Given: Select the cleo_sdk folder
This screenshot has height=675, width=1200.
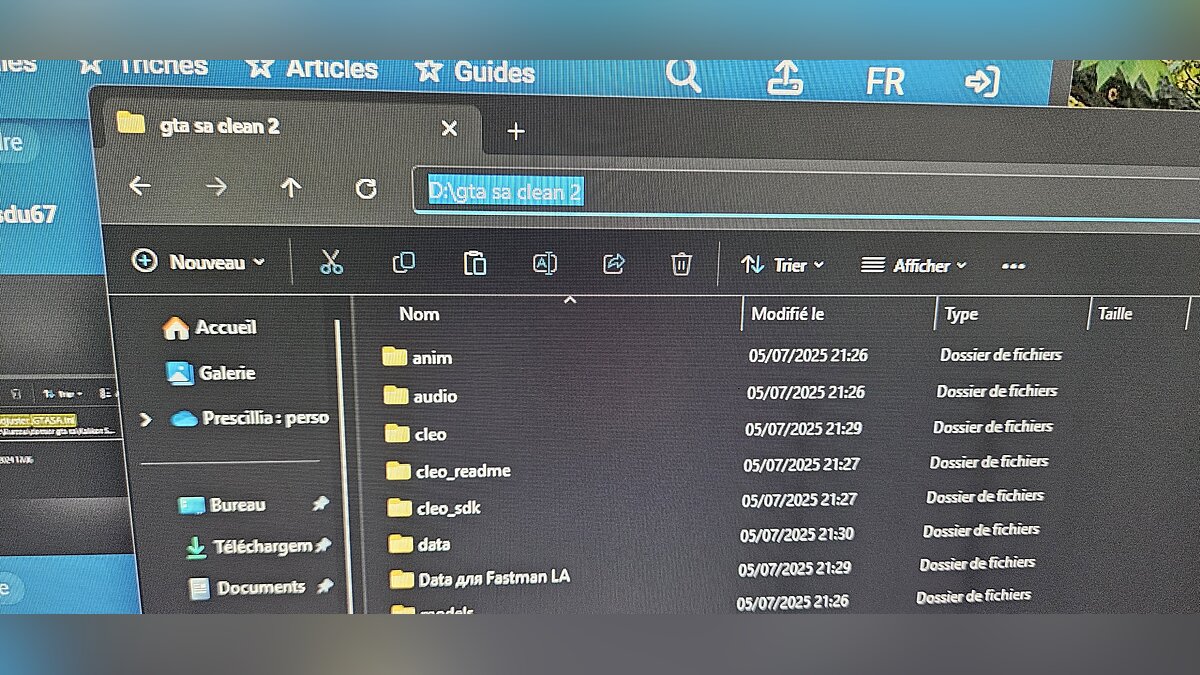Looking at the screenshot, I should pyautogui.click(x=447, y=508).
